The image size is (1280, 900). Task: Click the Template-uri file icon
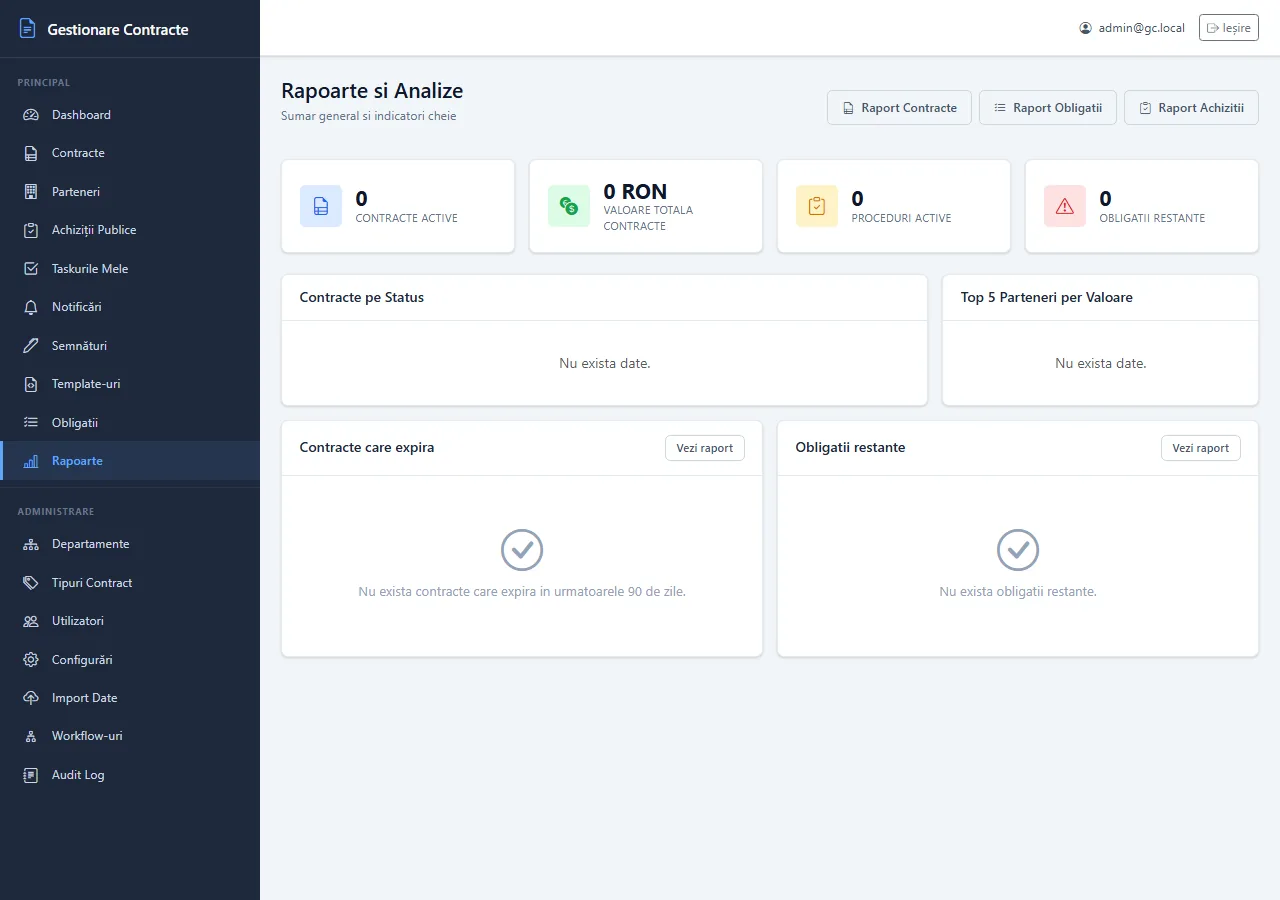click(31, 384)
